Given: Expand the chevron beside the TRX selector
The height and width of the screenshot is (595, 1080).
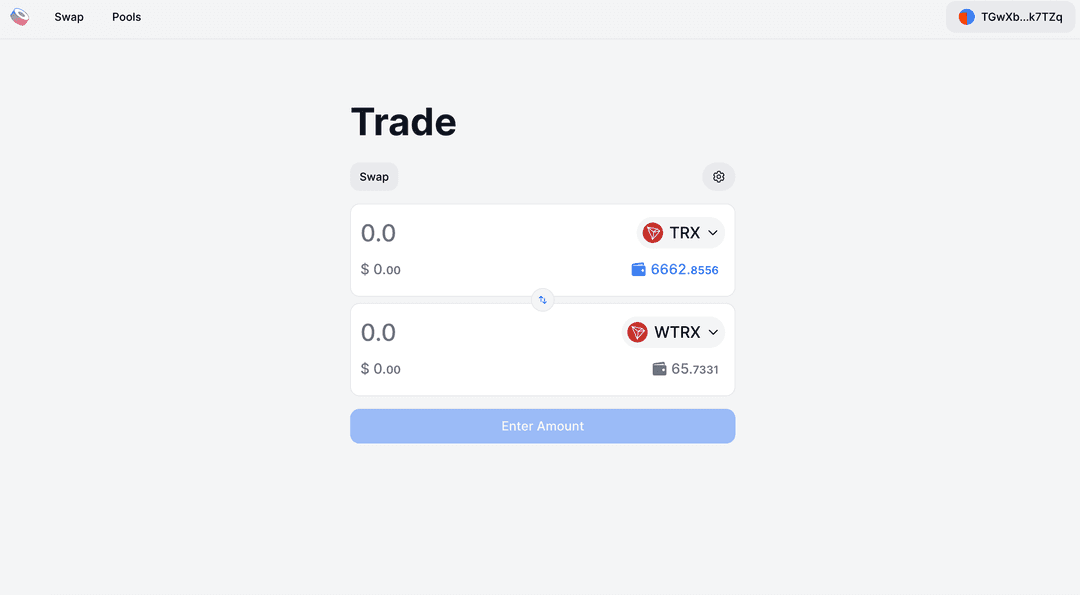Looking at the screenshot, I should point(711,232).
